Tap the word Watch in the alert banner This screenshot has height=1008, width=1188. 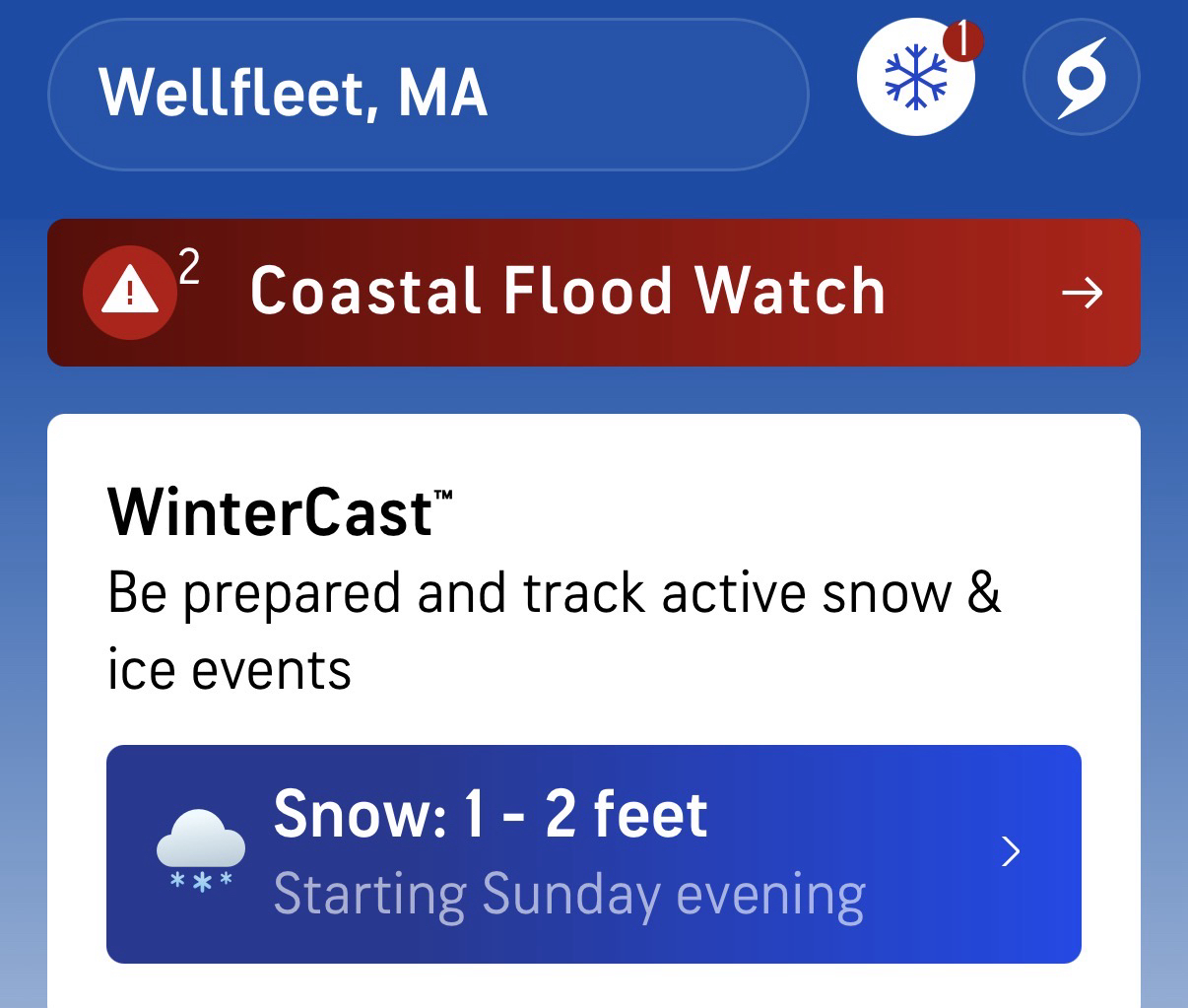pyautogui.click(x=789, y=292)
